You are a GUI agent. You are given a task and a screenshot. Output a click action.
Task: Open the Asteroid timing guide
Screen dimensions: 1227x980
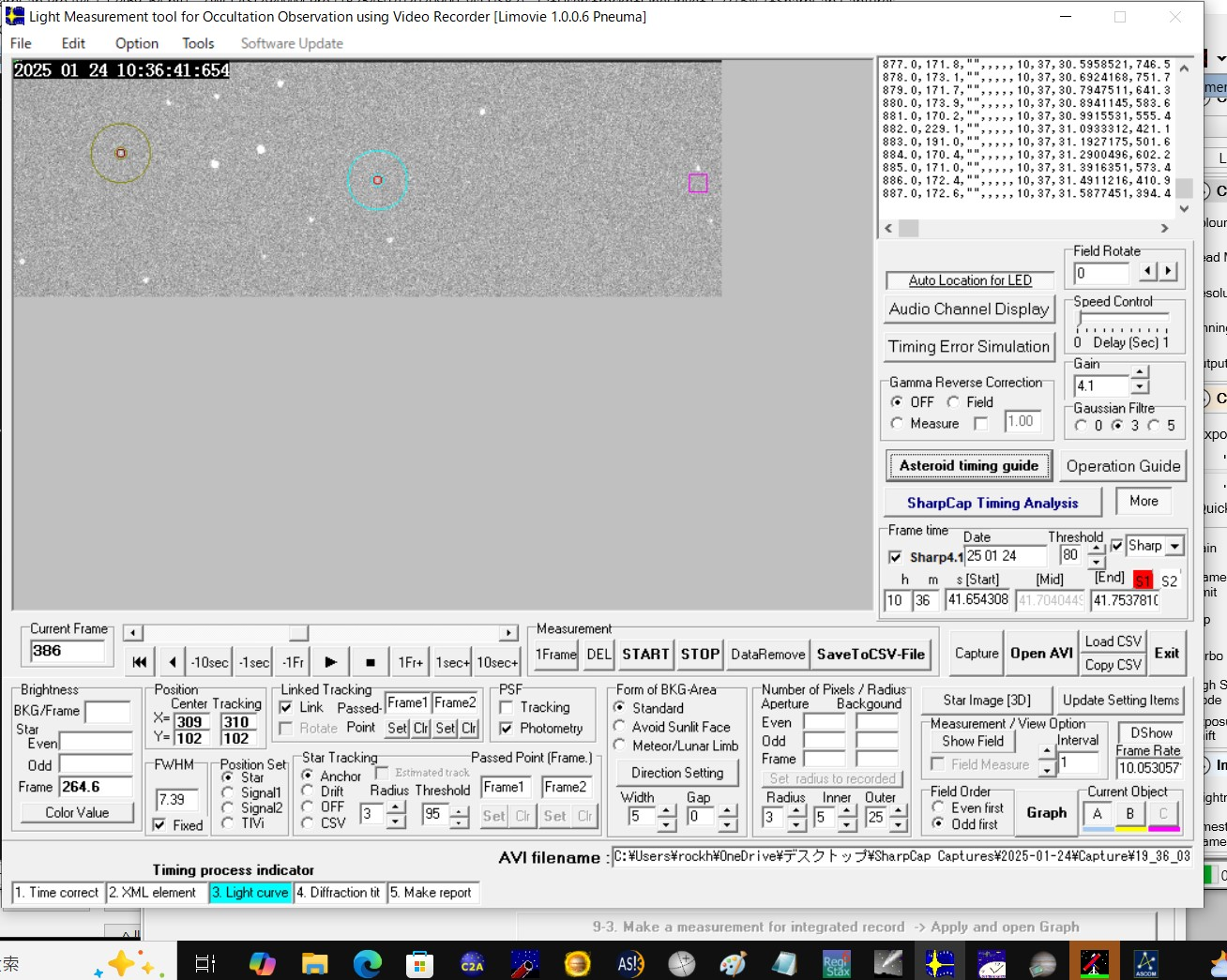coord(968,466)
